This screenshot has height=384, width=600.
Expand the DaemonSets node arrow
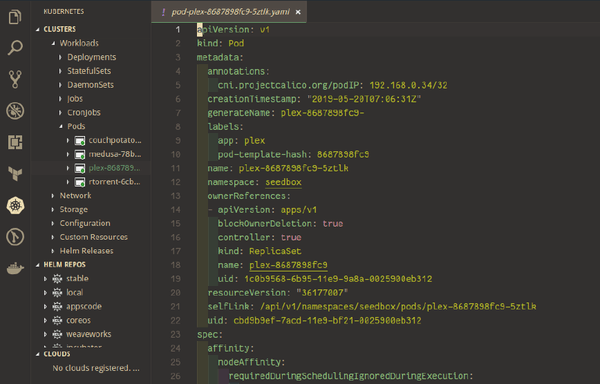60,85
